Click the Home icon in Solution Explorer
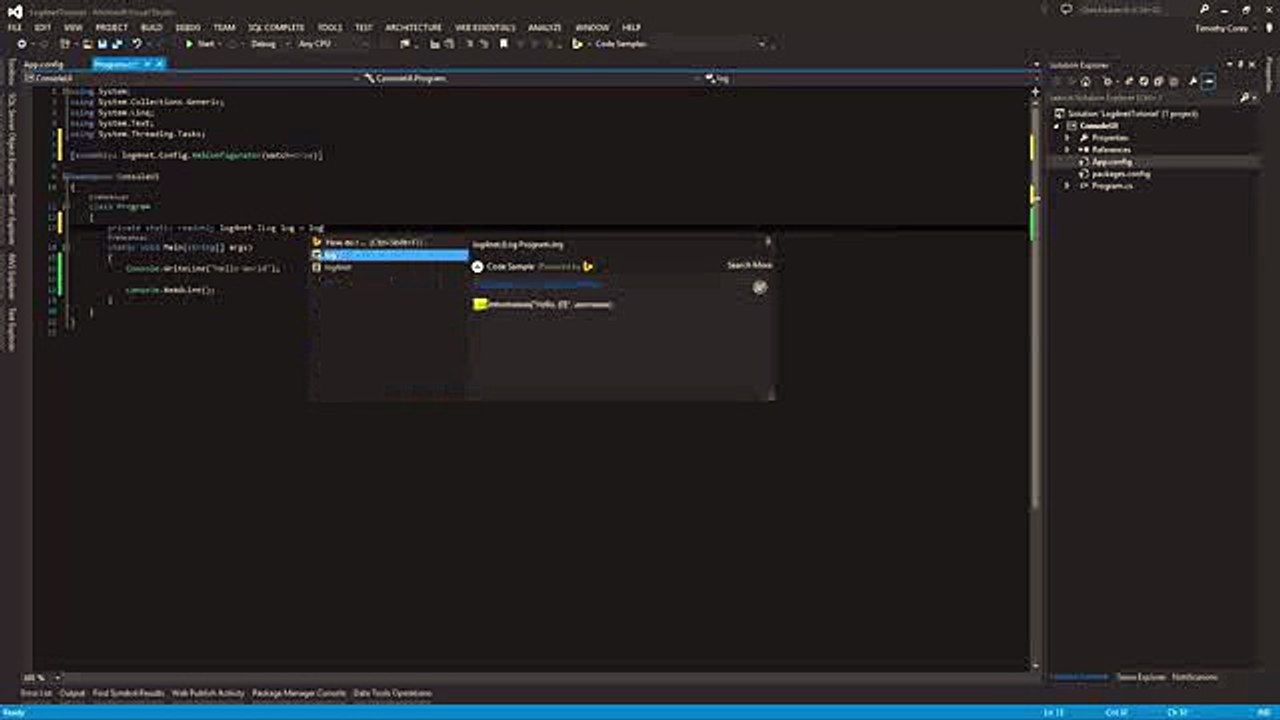Viewport: 1280px width, 720px height. [1086, 82]
